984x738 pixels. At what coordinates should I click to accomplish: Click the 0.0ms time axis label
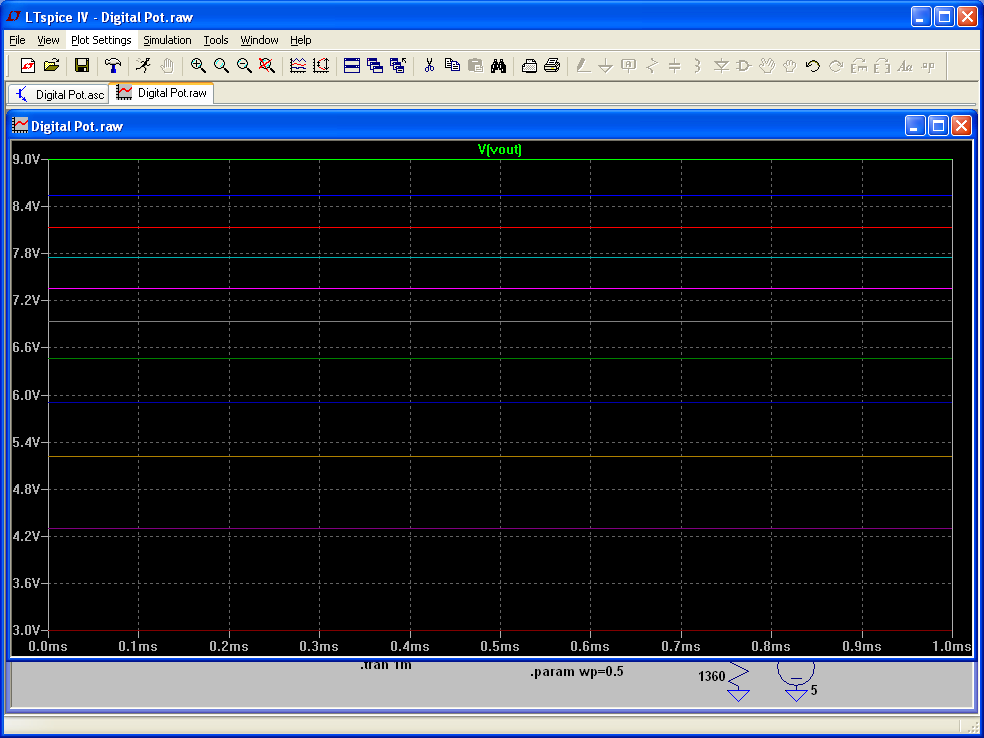pyautogui.click(x=48, y=646)
